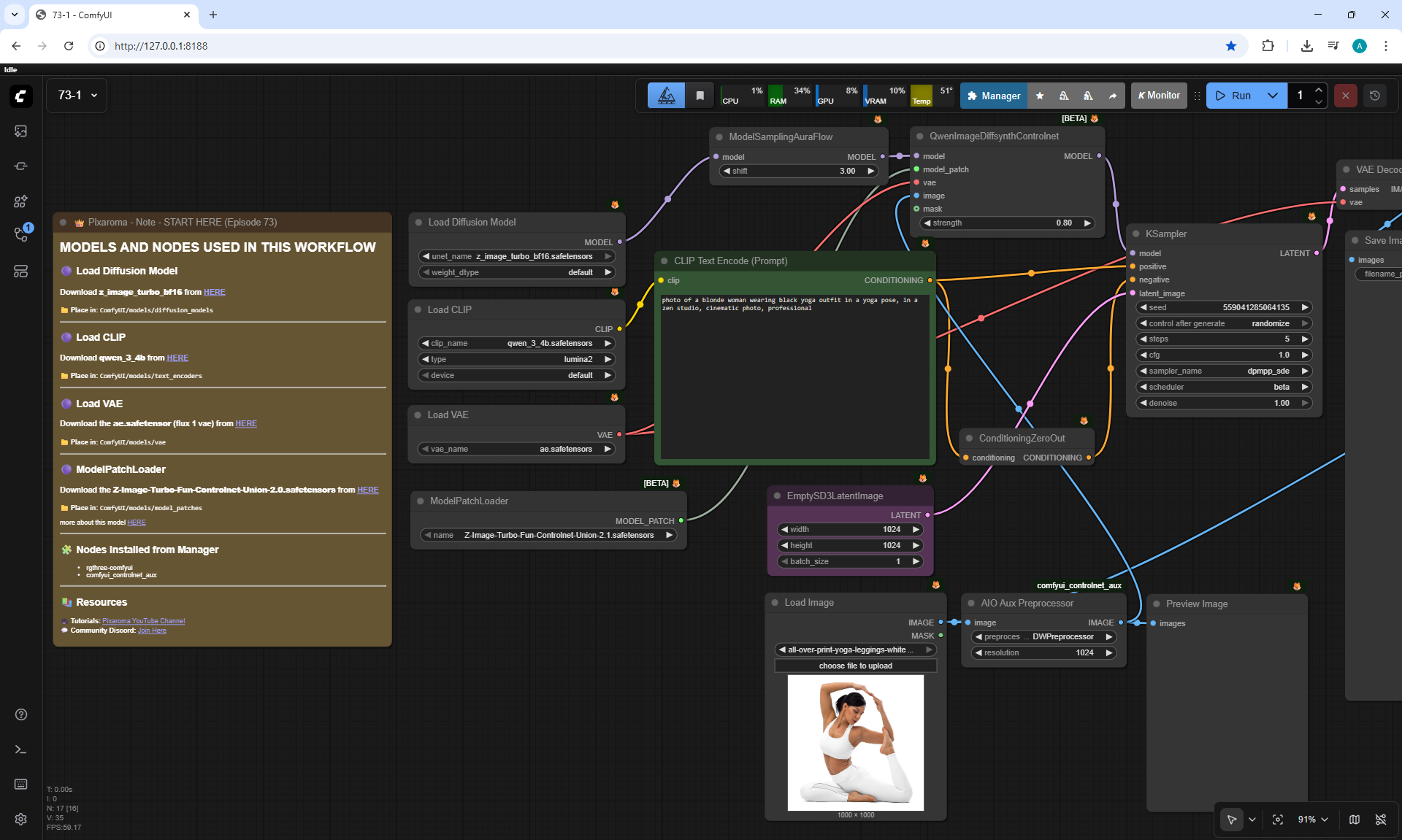Click the queue history clock icon
The height and width of the screenshot is (840, 1402).
[1374, 96]
